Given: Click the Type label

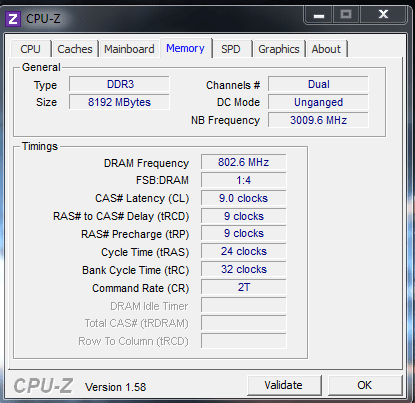Looking at the screenshot, I should pyautogui.click(x=45, y=85).
